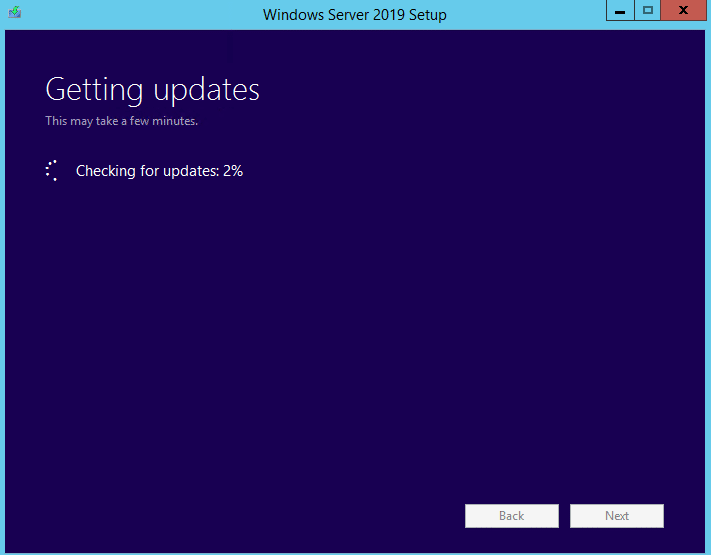
Task: Click the word "updates" in the large heading
Action: click(206, 90)
